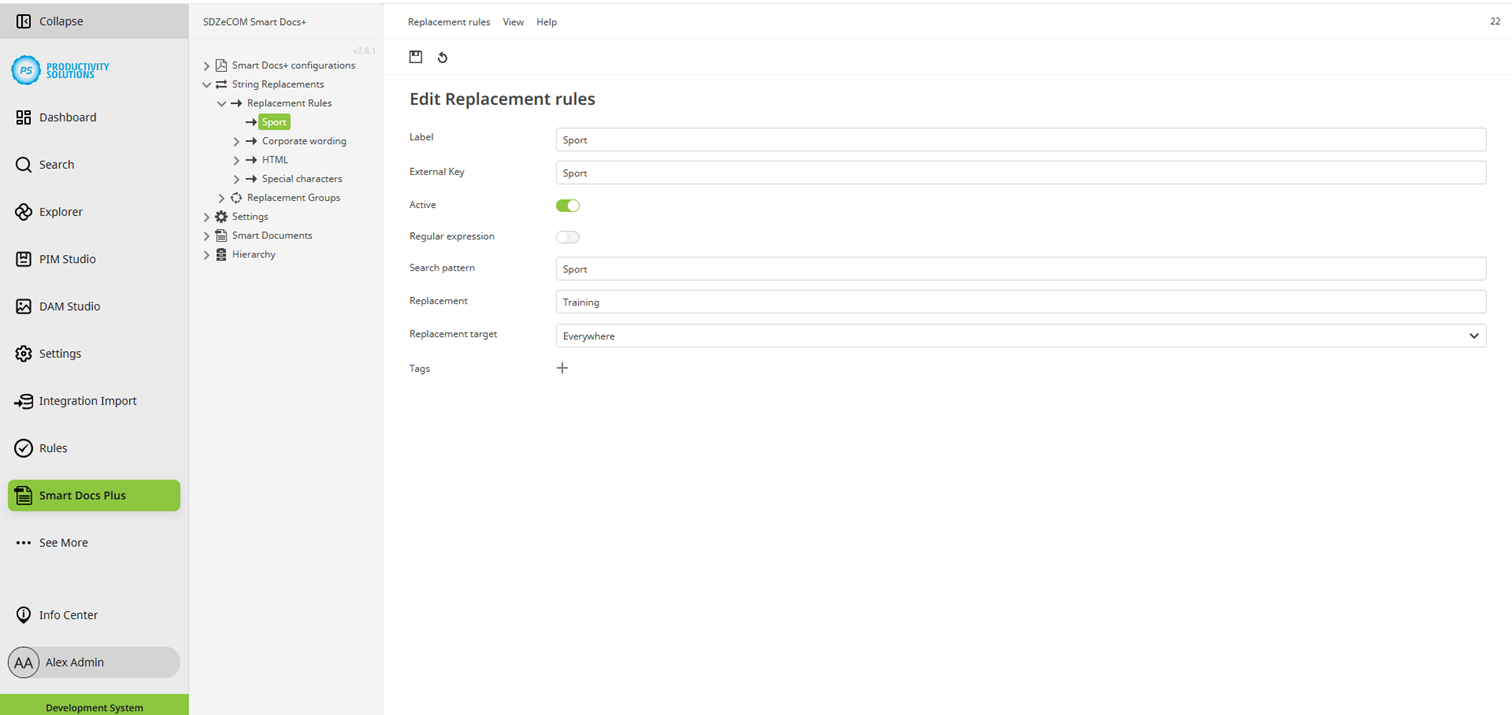Click the Refresh icon next to Save
Screen dimensions: 1512x715
pyautogui.click(x=442, y=57)
